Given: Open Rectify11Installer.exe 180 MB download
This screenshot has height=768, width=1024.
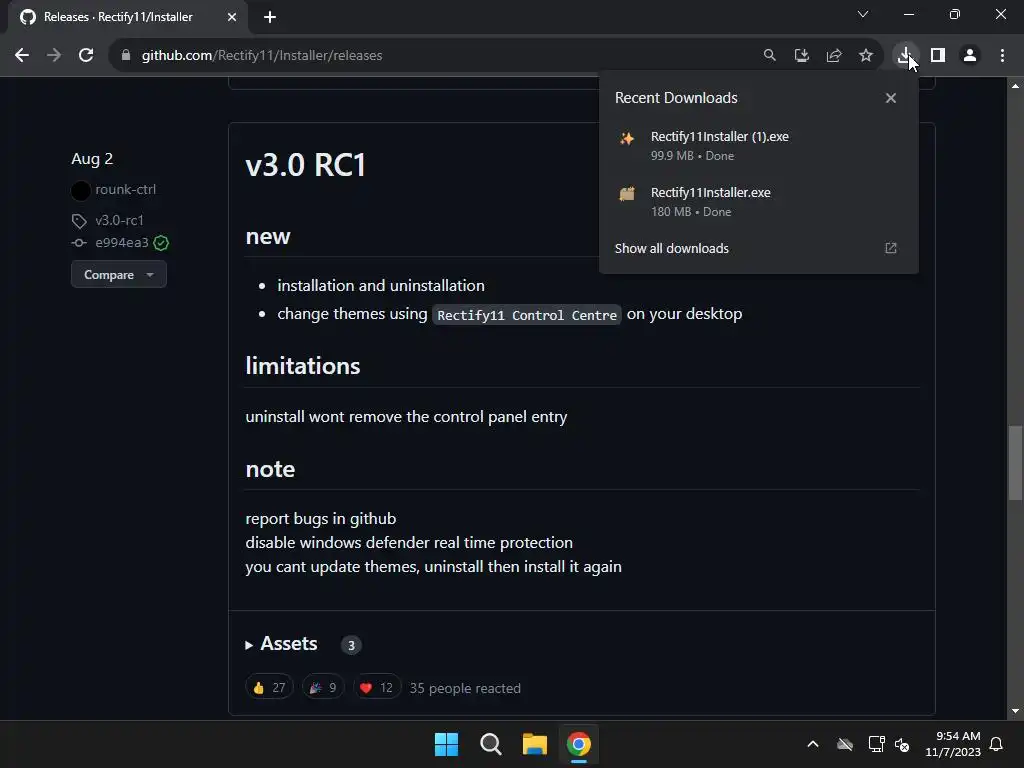Looking at the screenshot, I should (758, 202).
